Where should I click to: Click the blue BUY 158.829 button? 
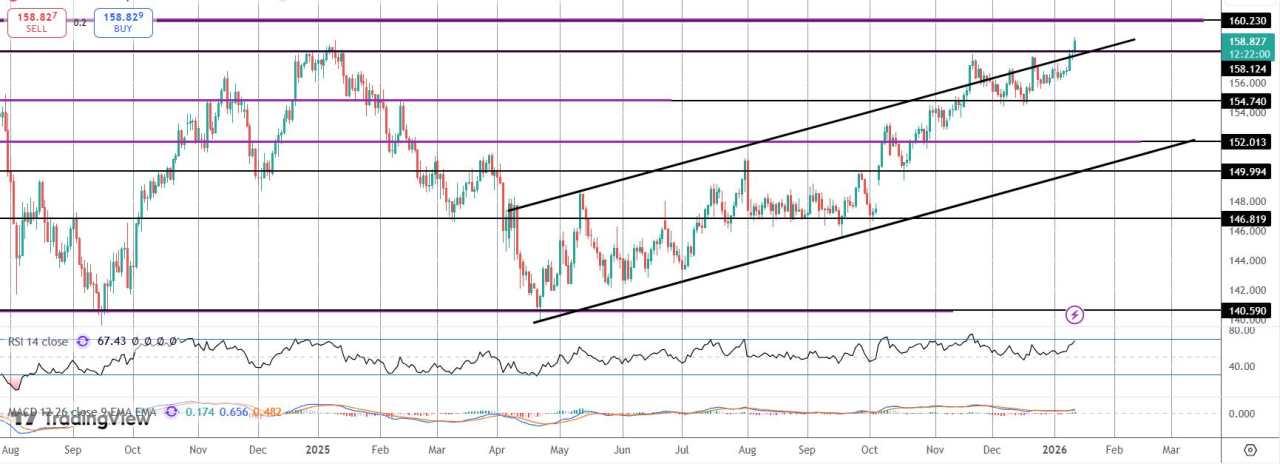coord(124,23)
